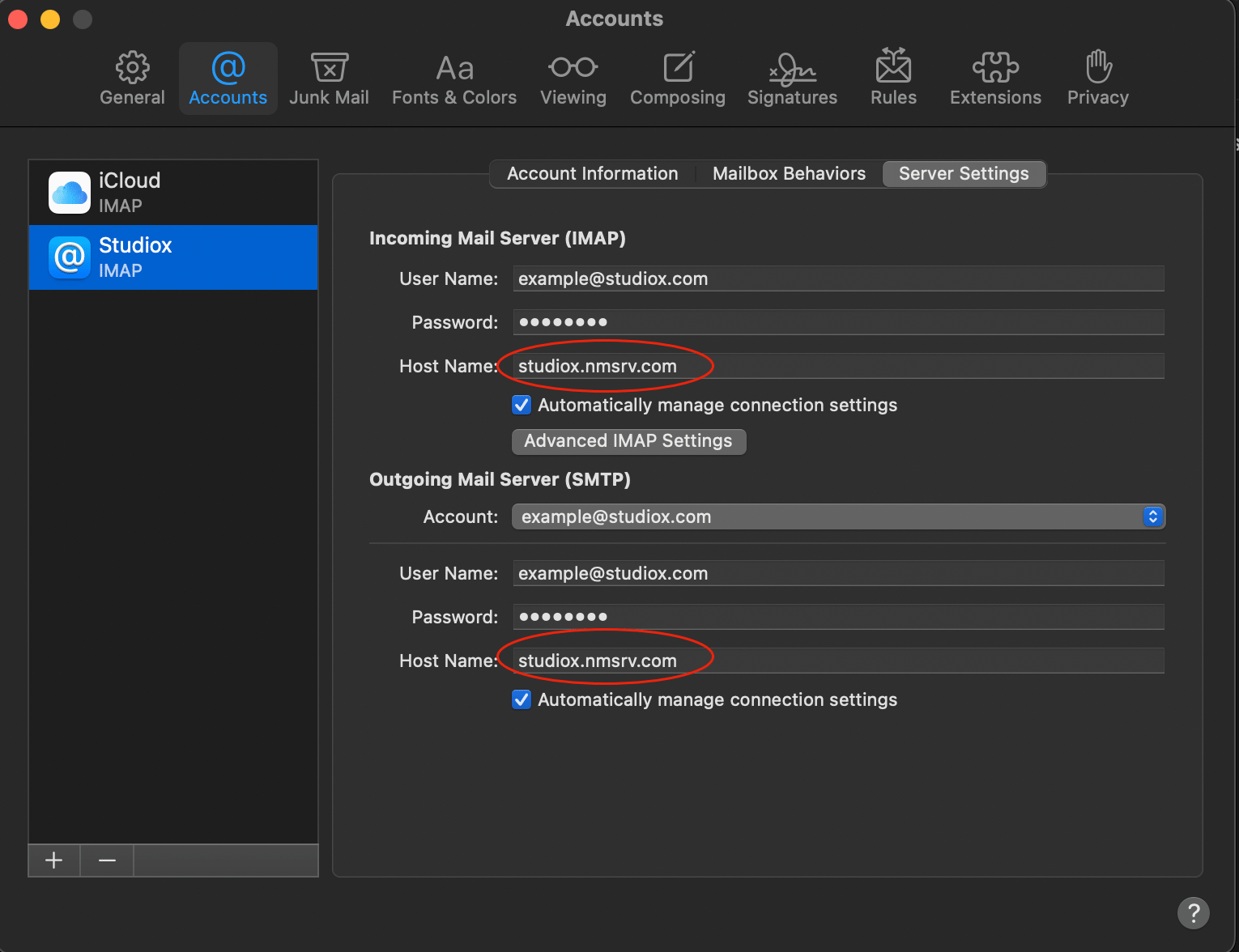1239x952 pixels.
Task: Remove selected account with minus button
Action: [107, 861]
